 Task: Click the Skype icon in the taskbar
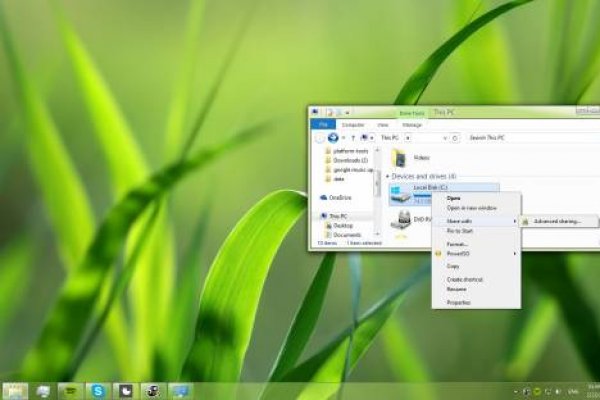click(98, 389)
